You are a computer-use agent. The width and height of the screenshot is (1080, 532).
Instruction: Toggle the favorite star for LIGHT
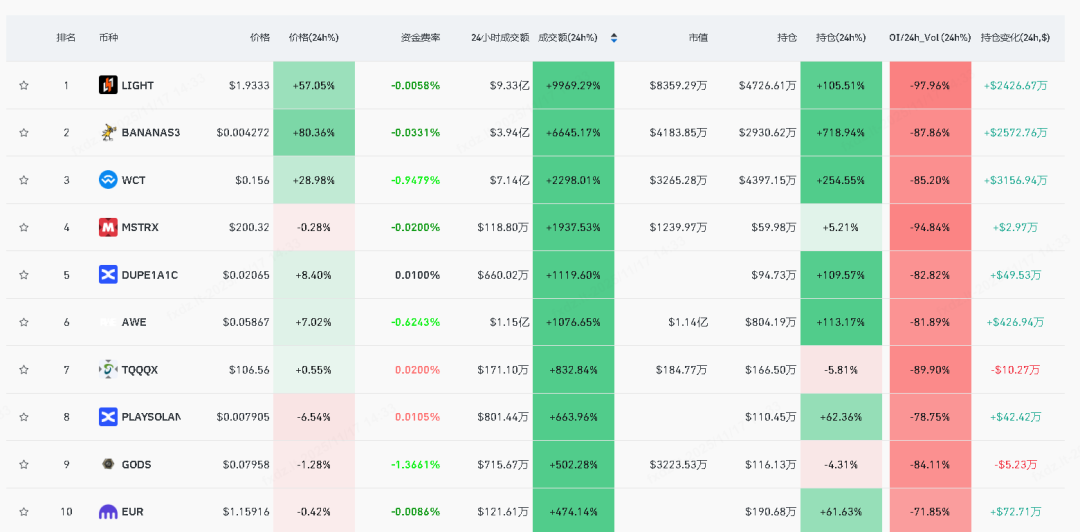click(24, 85)
